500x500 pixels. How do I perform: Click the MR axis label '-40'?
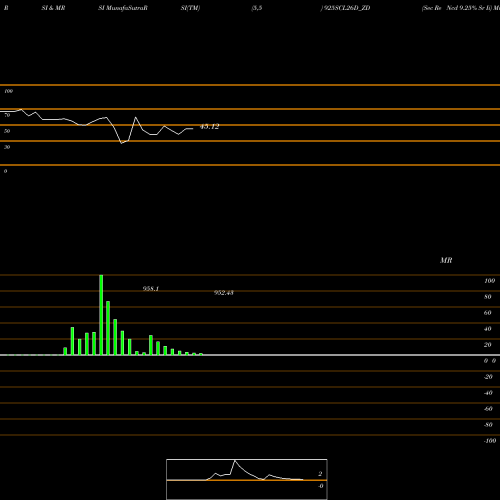488,393
